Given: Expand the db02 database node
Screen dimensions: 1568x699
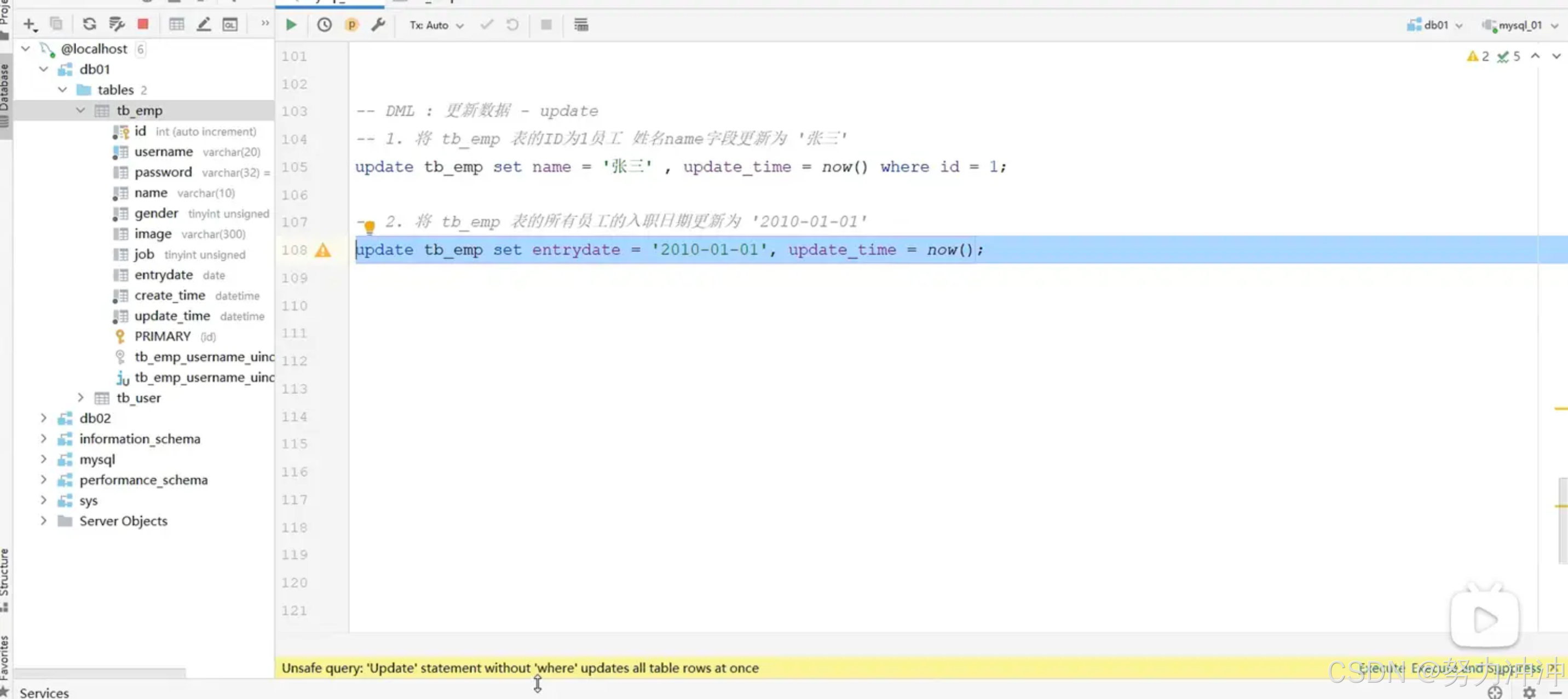Looking at the screenshot, I should (x=43, y=419).
